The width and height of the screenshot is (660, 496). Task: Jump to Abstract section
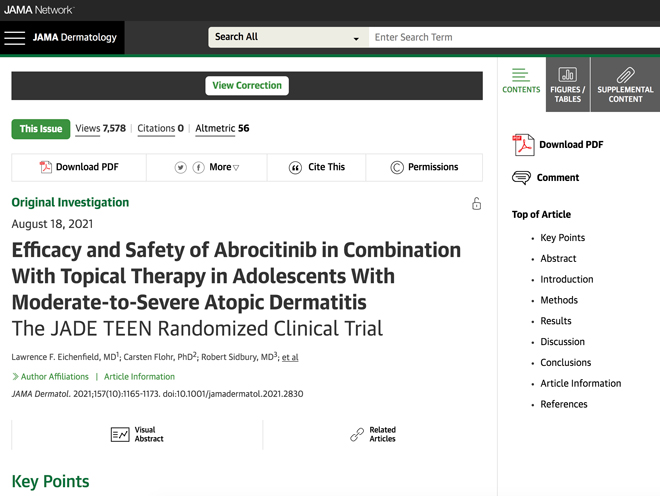pos(558,259)
